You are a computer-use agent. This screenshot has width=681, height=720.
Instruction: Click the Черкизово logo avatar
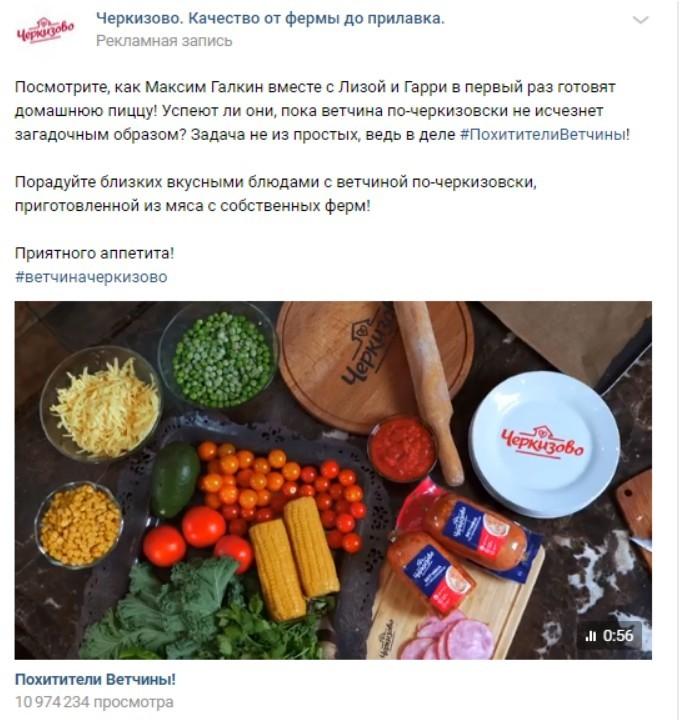point(45,30)
